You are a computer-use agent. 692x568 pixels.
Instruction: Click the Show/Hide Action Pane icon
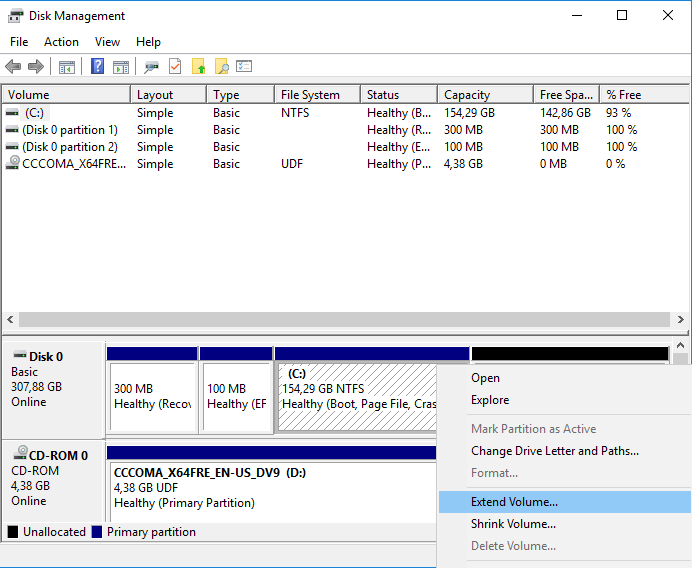120,67
